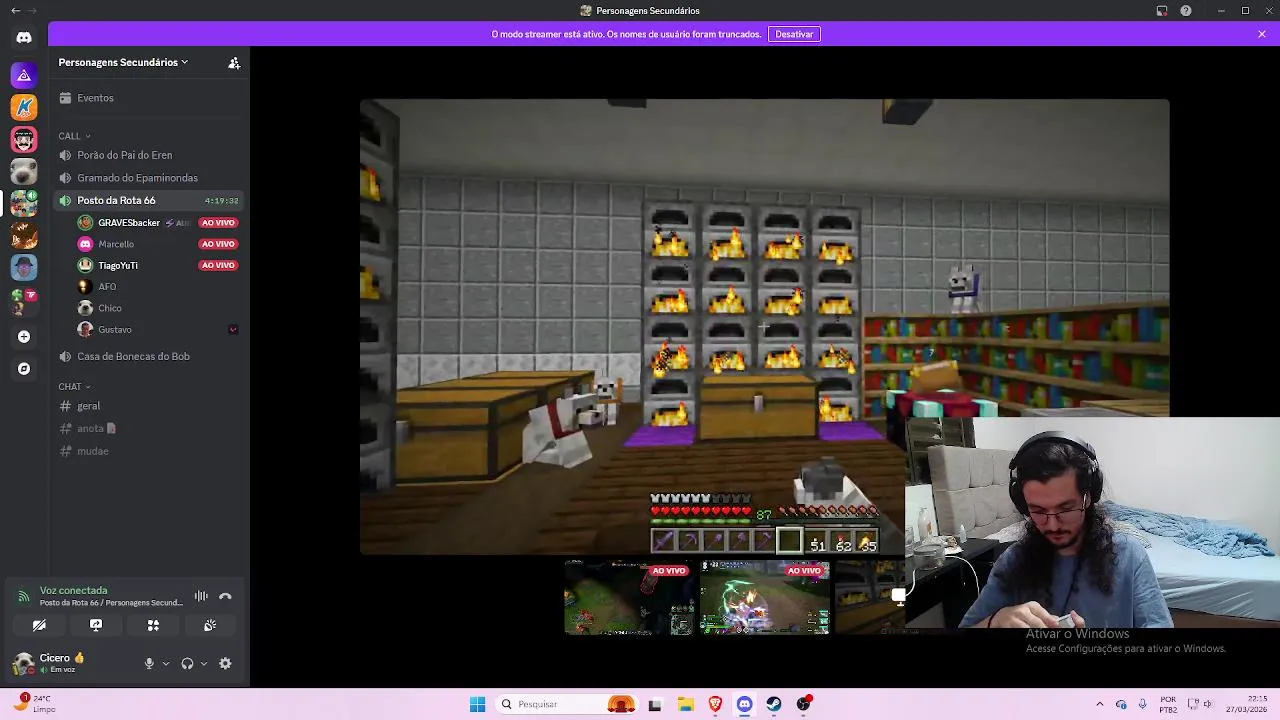The height and width of the screenshot is (720, 1280).
Task: Open the mustache face server icon
Action: click(x=24, y=139)
